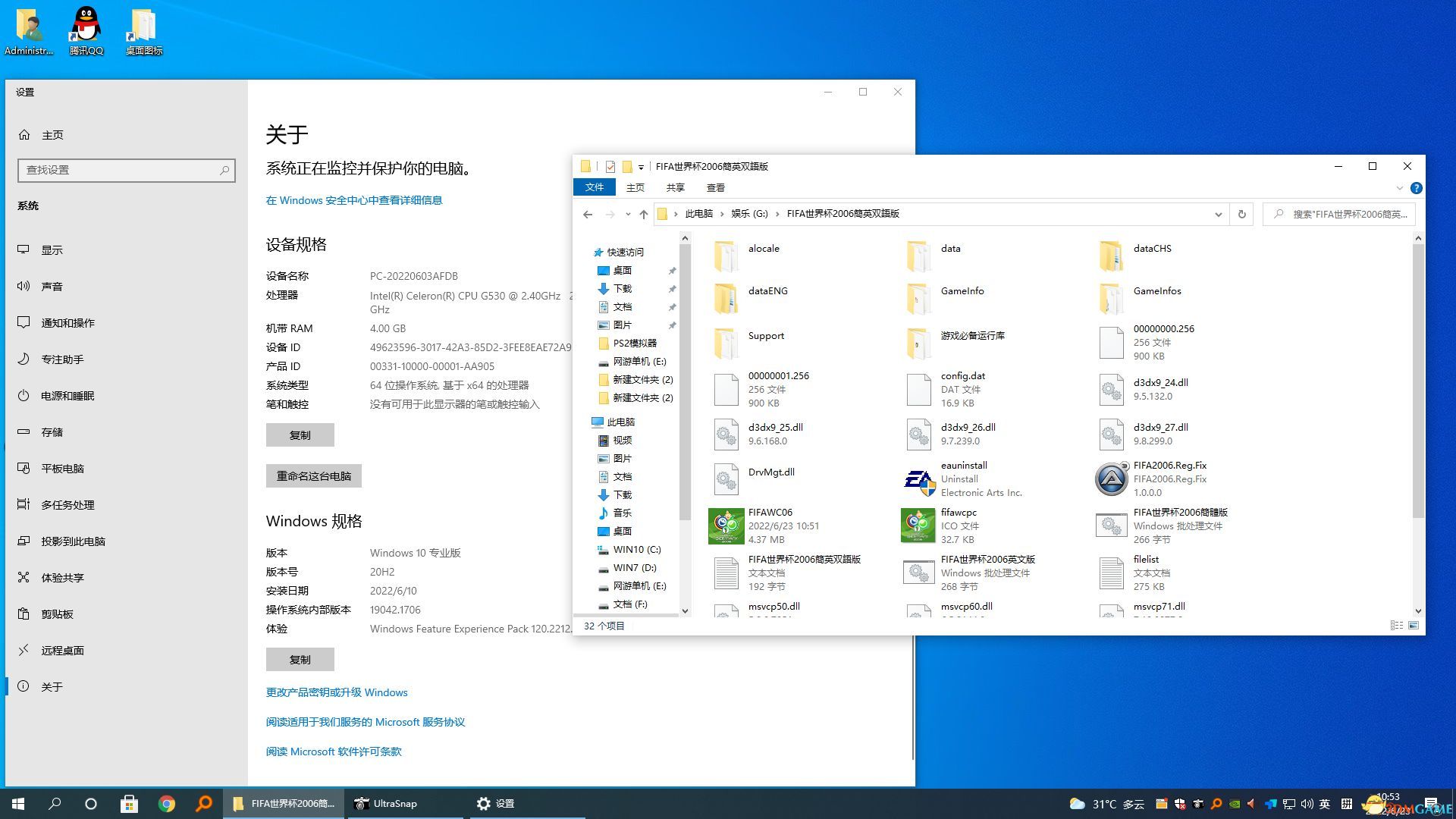1456x819 pixels.
Task: Open Microsoft Store from the taskbar
Action: (x=130, y=804)
